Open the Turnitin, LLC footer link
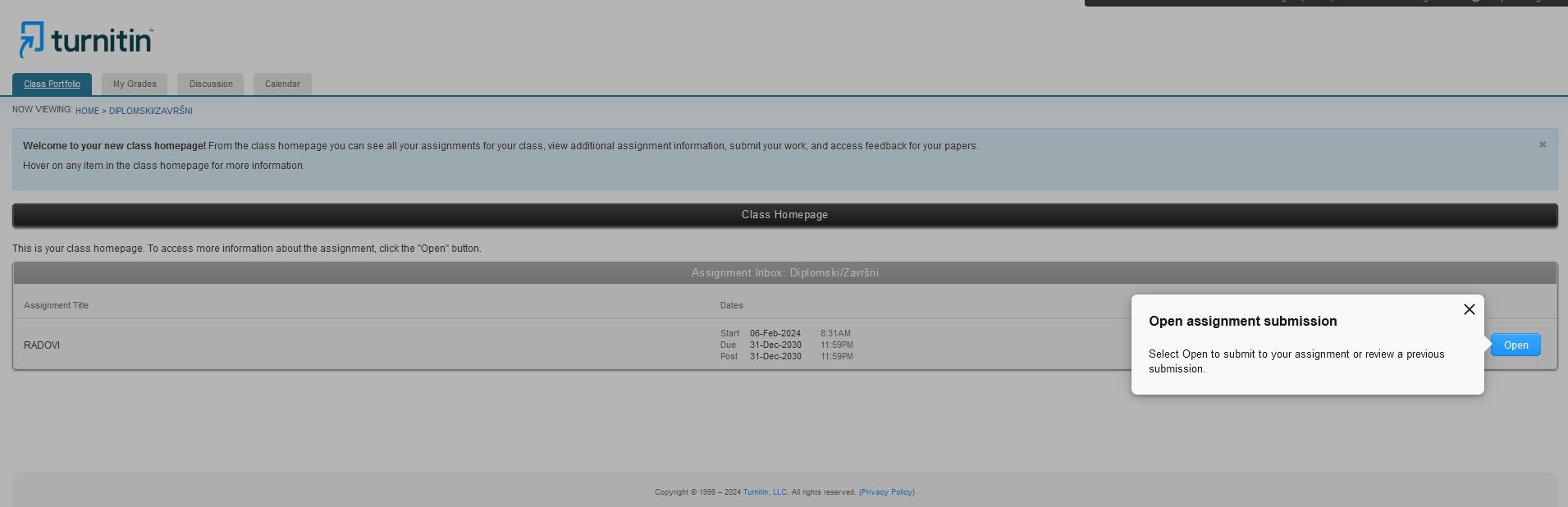 pyautogui.click(x=765, y=492)
